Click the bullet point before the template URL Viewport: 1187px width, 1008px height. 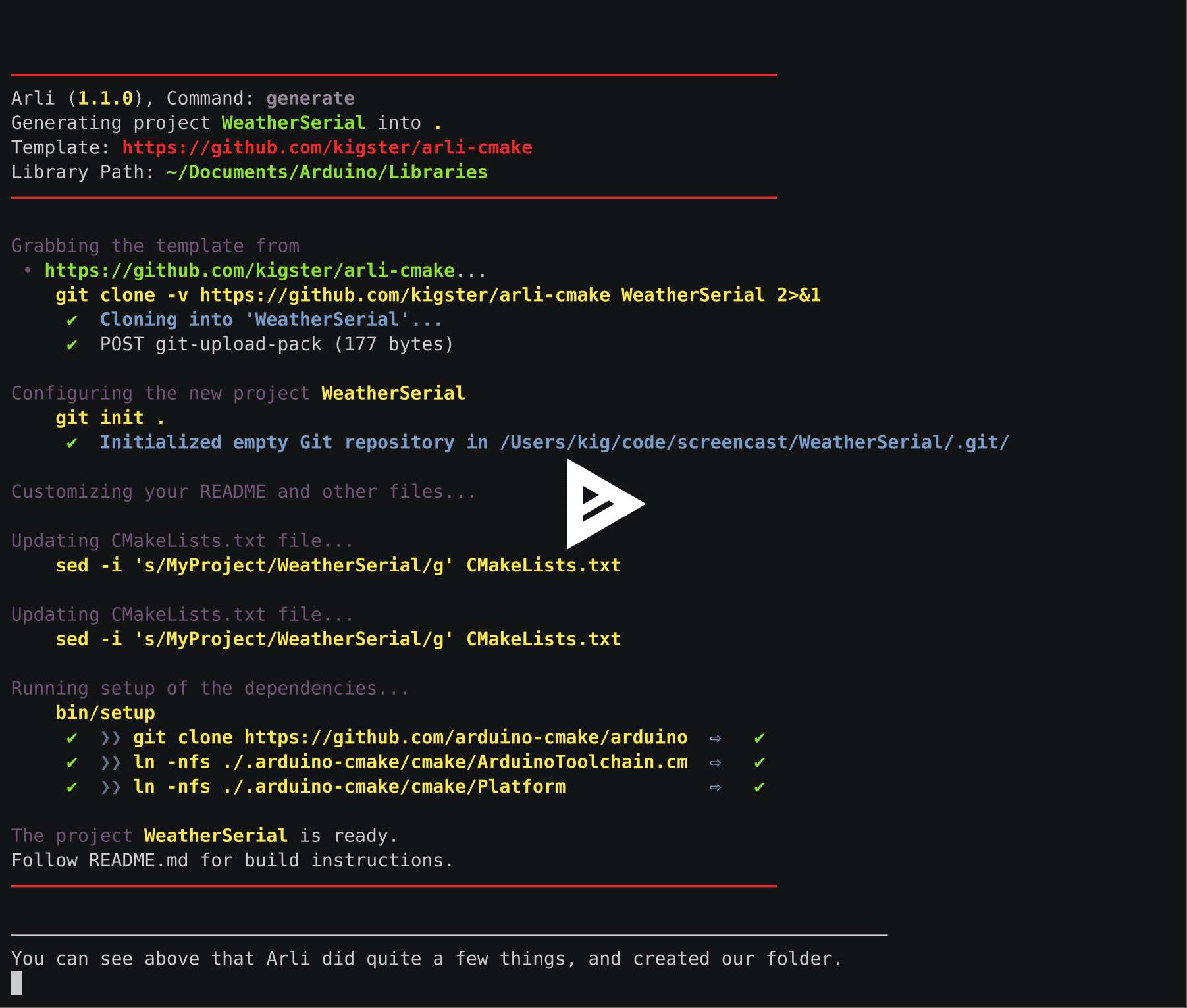click(x=28, y=270)
